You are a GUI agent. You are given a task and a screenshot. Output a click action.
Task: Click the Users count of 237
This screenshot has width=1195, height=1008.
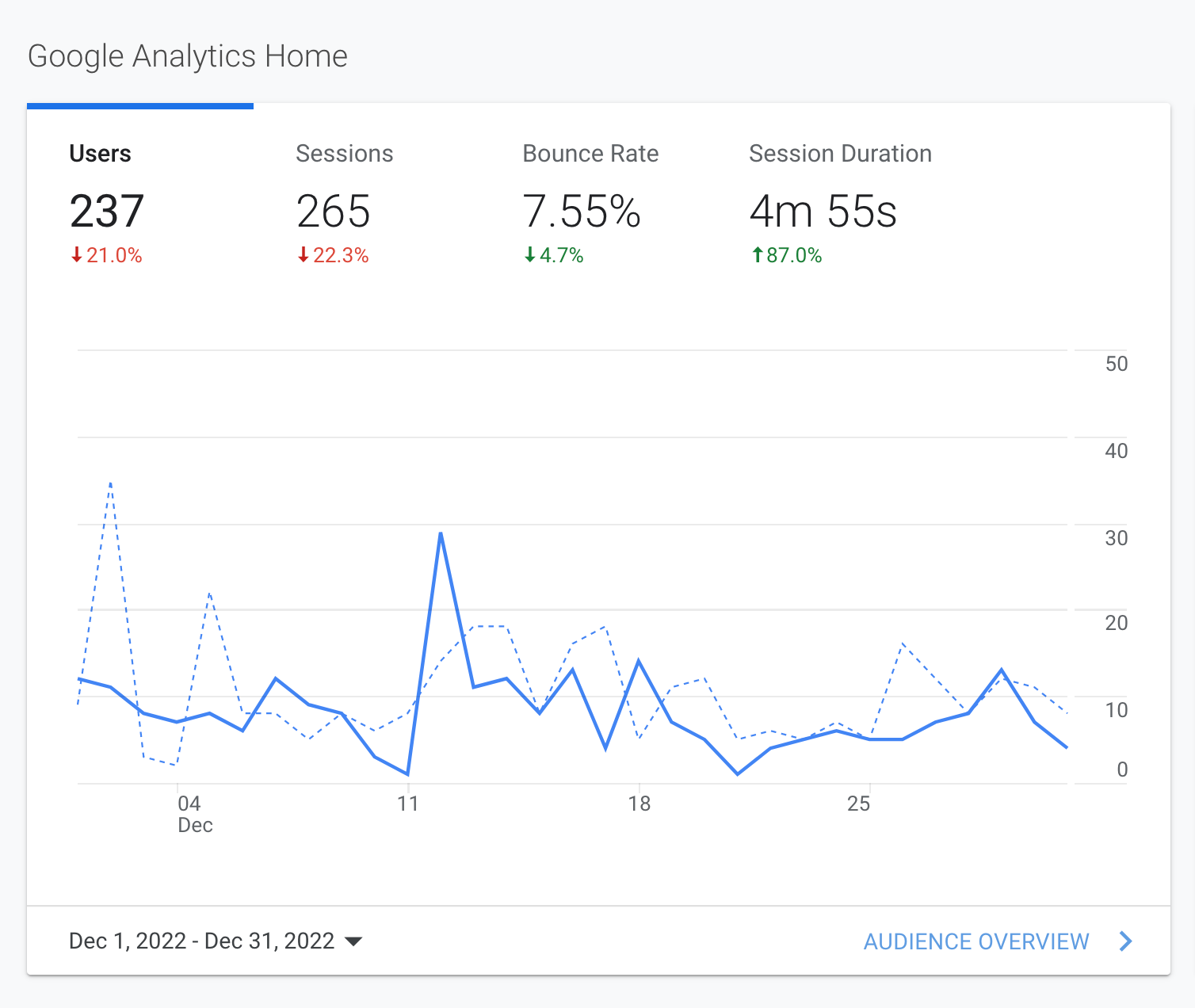pyautogui.click(x=107, y=212)
